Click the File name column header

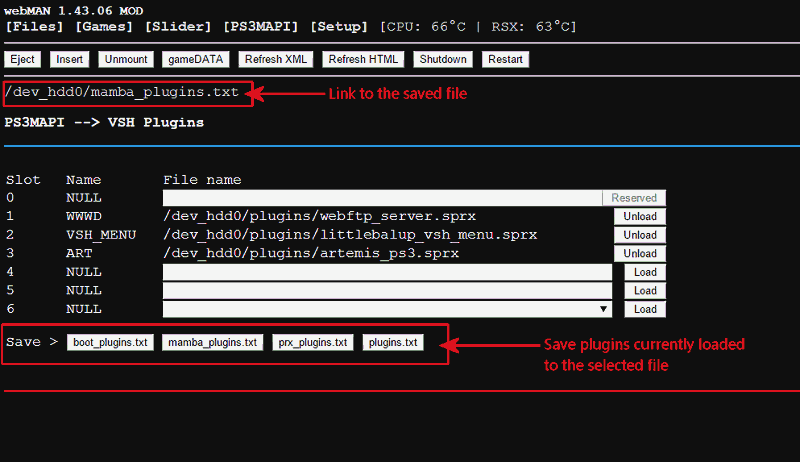[202, 180]
